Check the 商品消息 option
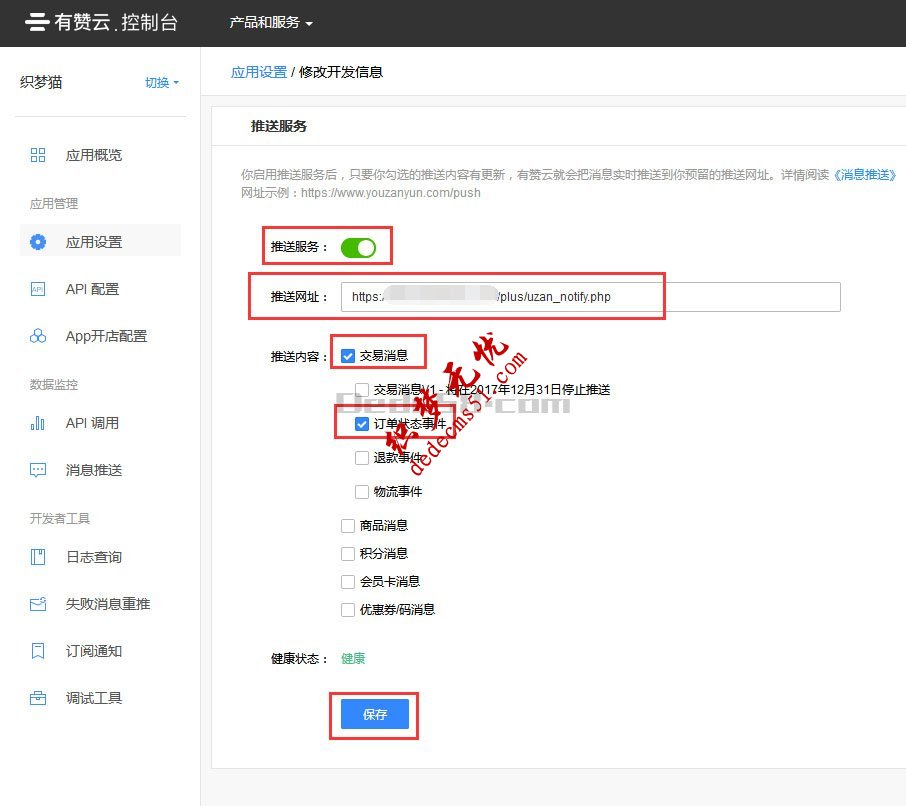 click(x=348, y=525)
